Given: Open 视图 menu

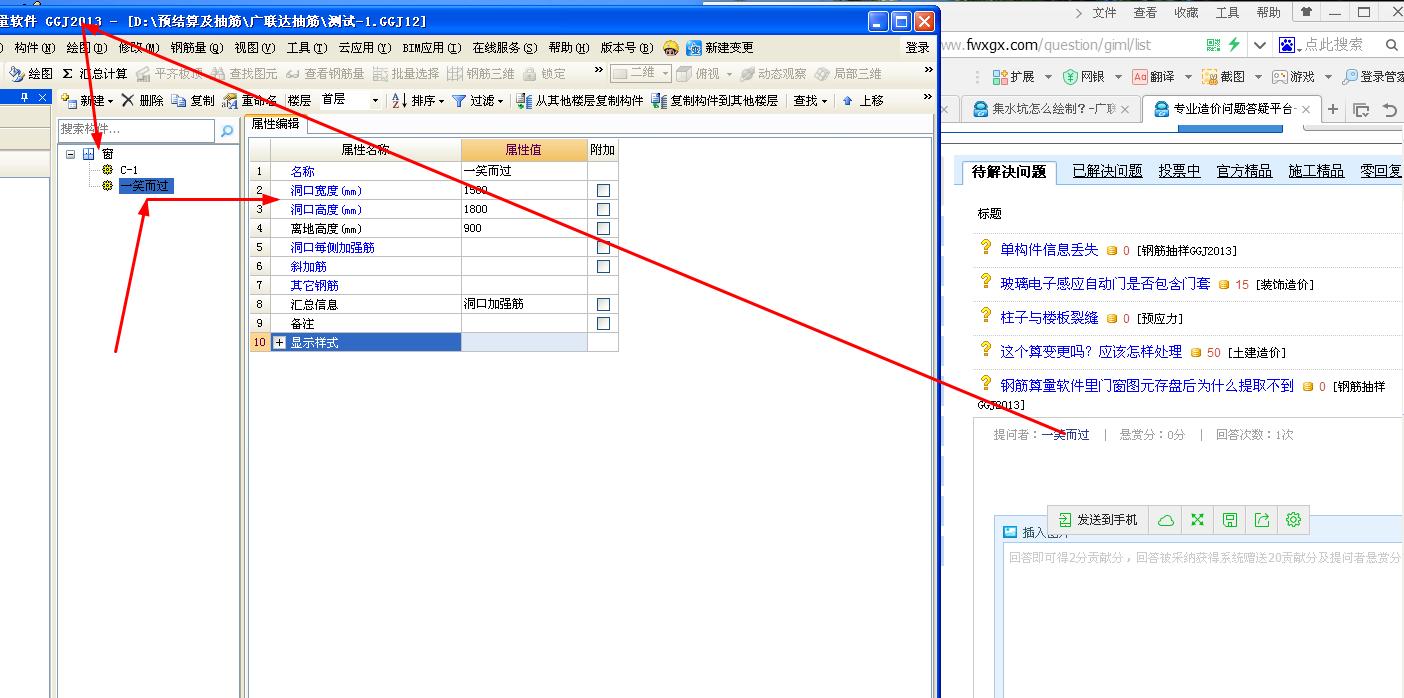Looking at the screenshot, I should (255, 47).
